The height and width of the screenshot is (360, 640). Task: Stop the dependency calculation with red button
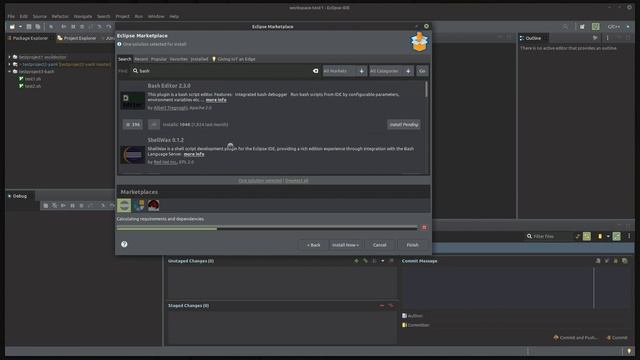pos(424,227)
